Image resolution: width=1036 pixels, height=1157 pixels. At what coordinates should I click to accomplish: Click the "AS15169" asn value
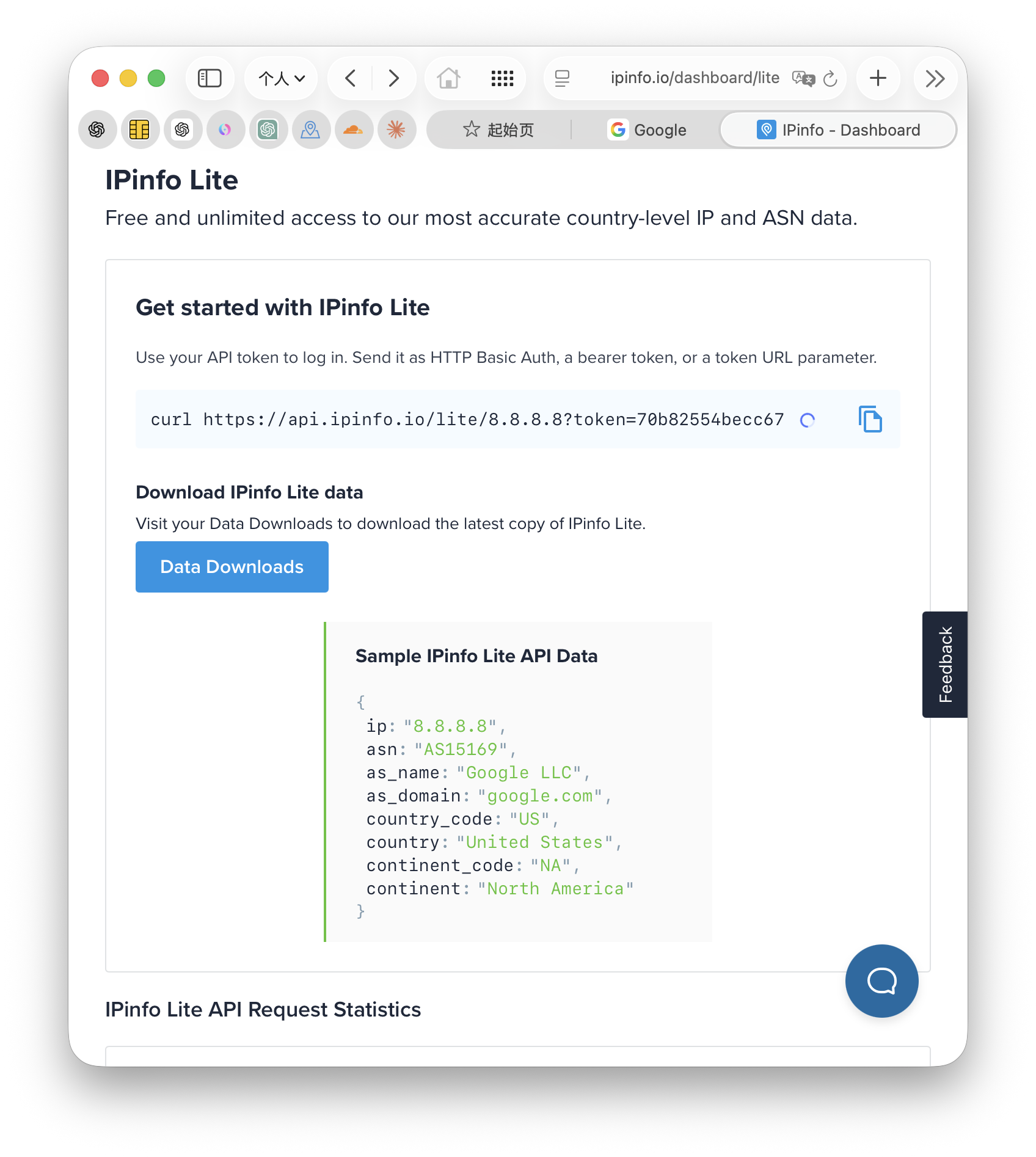(461, 750)
